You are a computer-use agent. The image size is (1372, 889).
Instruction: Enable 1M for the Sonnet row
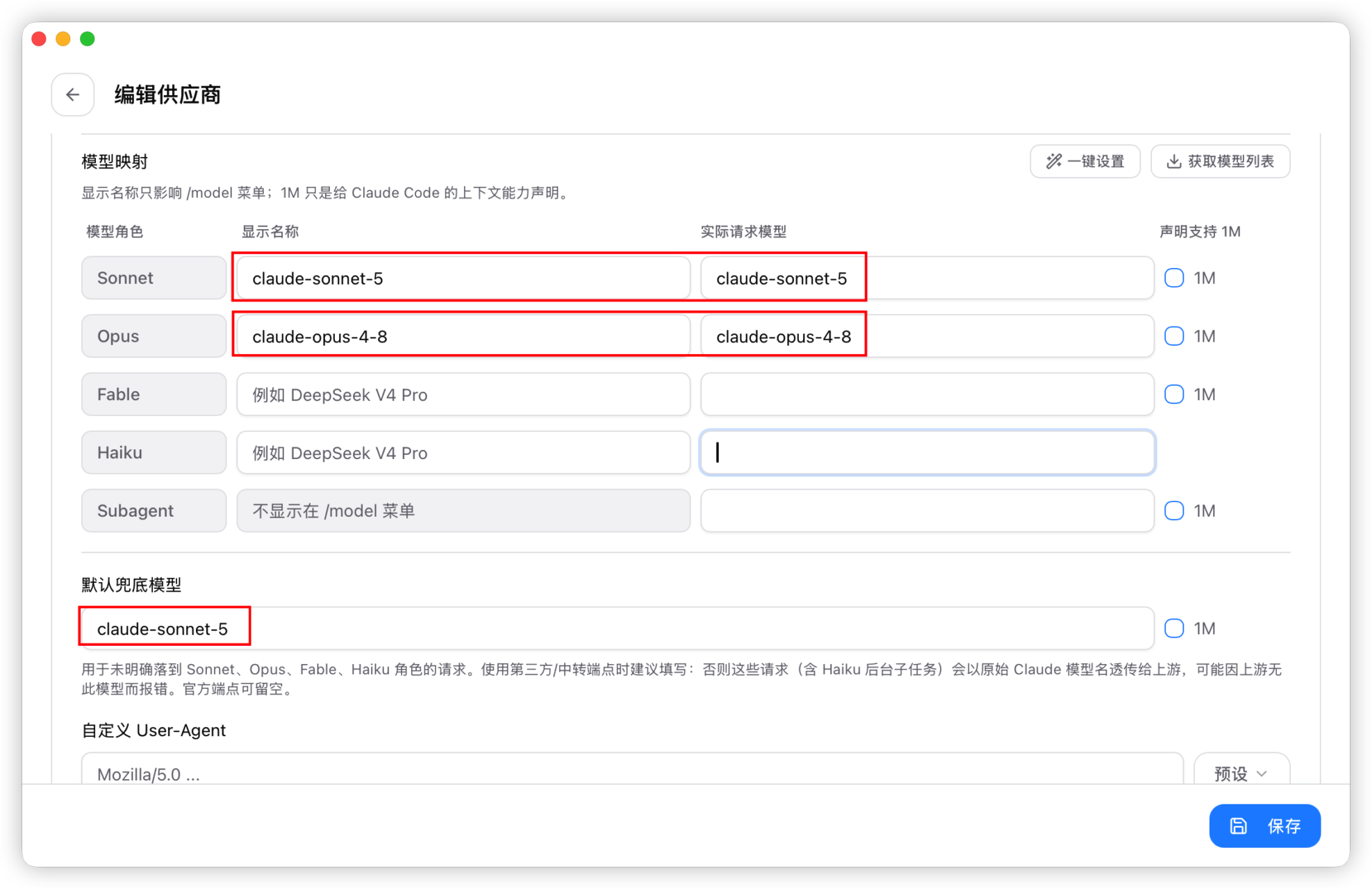pyautogui.click(x=1174, y=278)
